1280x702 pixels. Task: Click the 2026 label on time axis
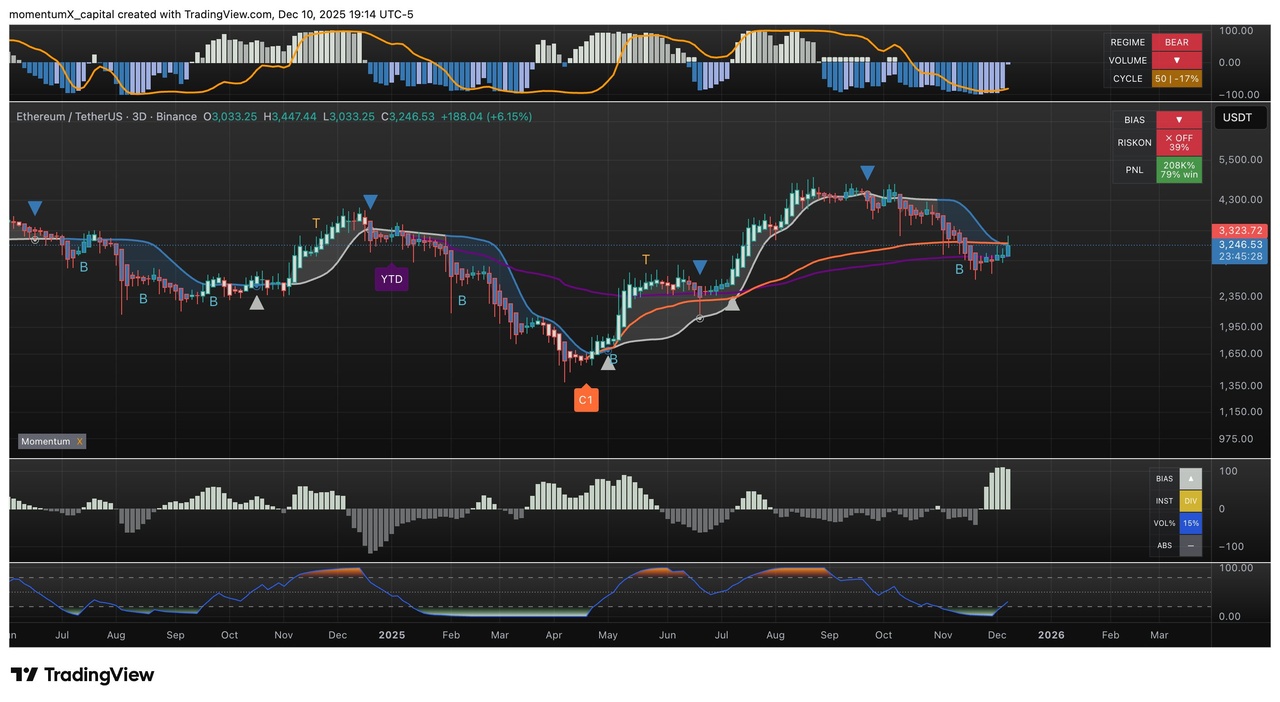pyautogui.click(x=1051, y=635)
